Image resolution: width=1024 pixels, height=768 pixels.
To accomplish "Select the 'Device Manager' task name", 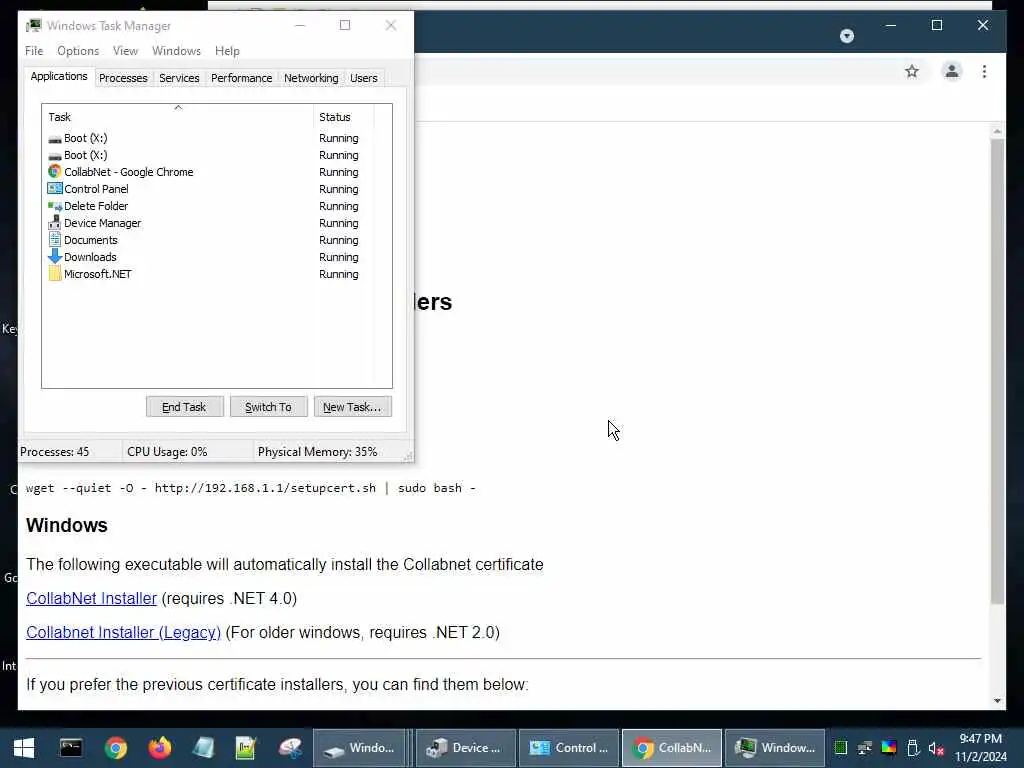I will pyautogui.click(x=103, y=223).
